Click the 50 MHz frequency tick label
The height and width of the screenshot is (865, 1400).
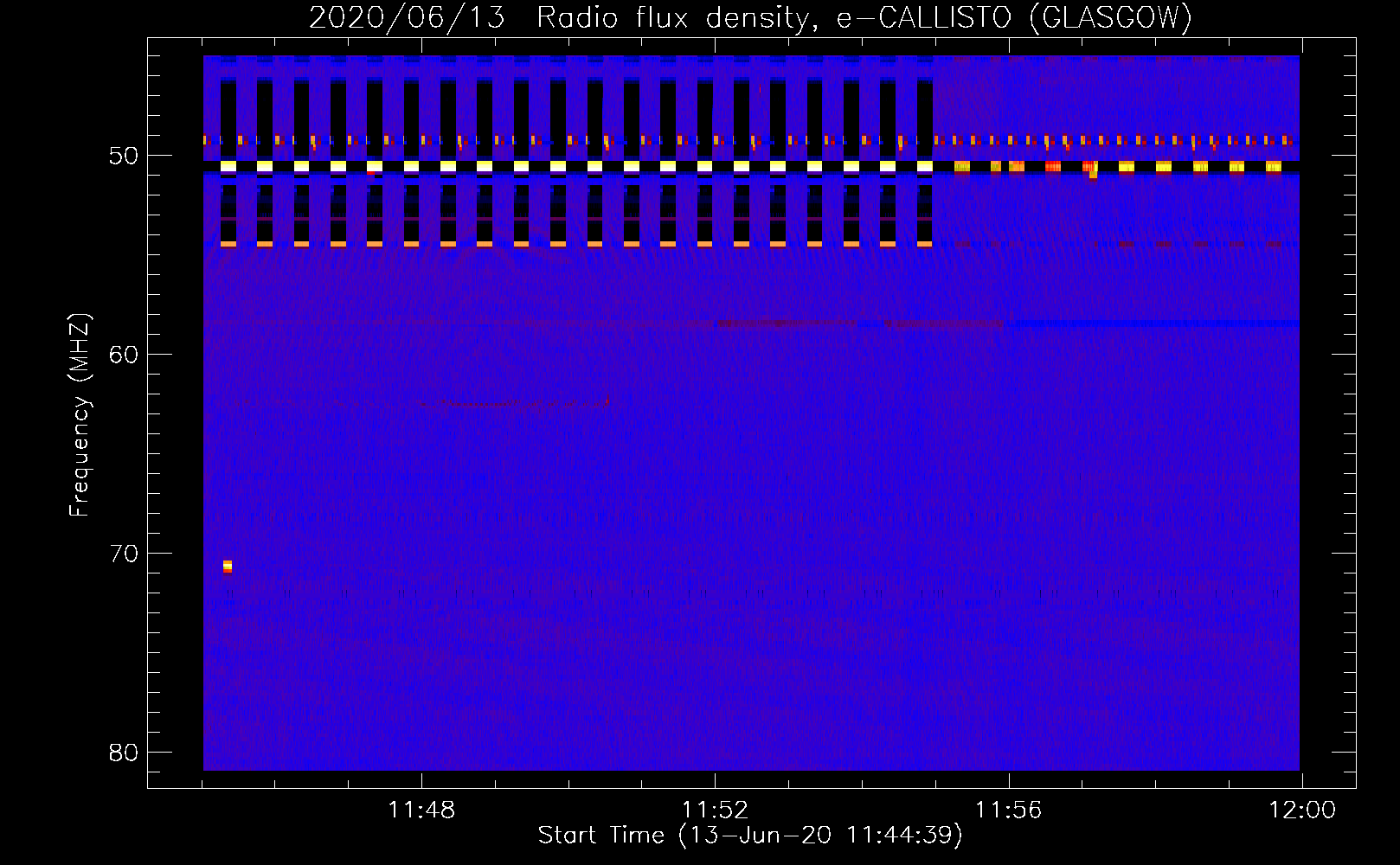tap(124, 157)
